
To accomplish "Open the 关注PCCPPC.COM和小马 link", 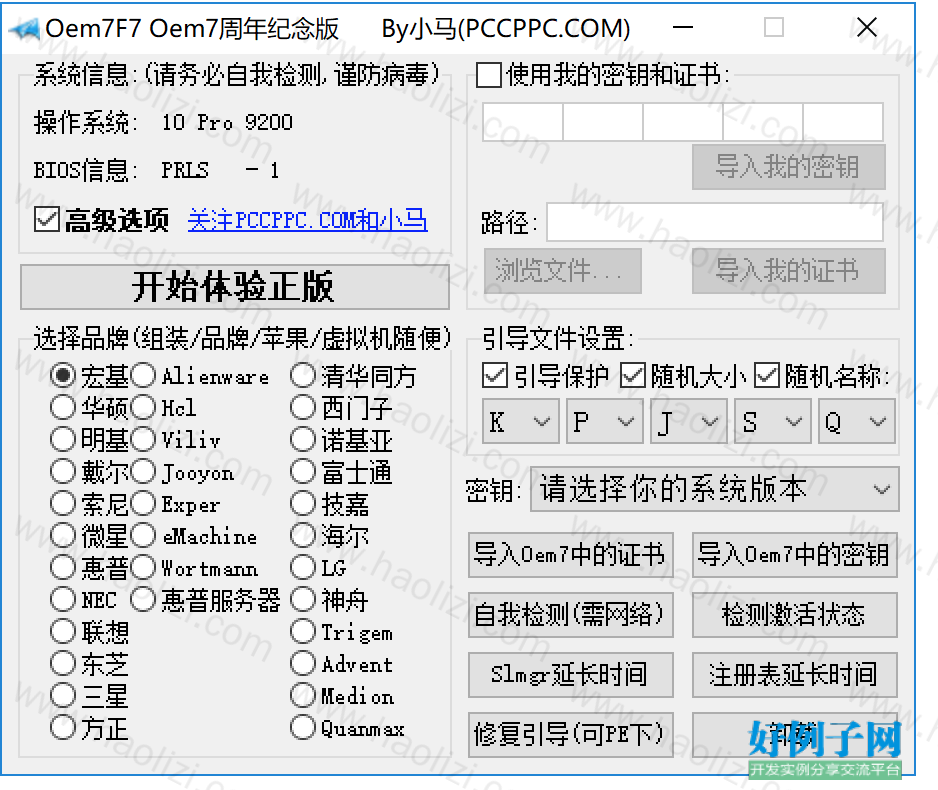I will coord(307,219).
